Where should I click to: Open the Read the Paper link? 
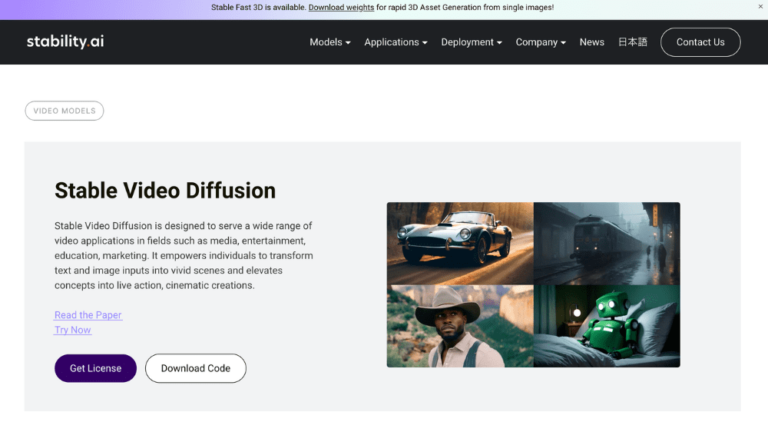(x=88, y=315)
